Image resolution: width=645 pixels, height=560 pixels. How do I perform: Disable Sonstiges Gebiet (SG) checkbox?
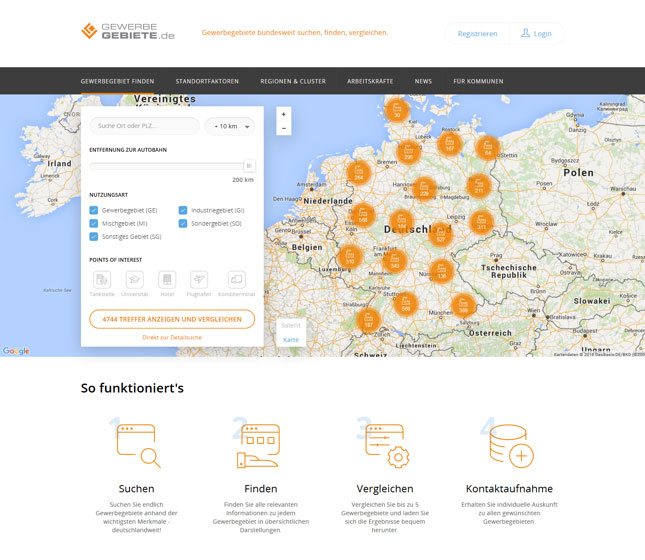click(x=94, y=237)
